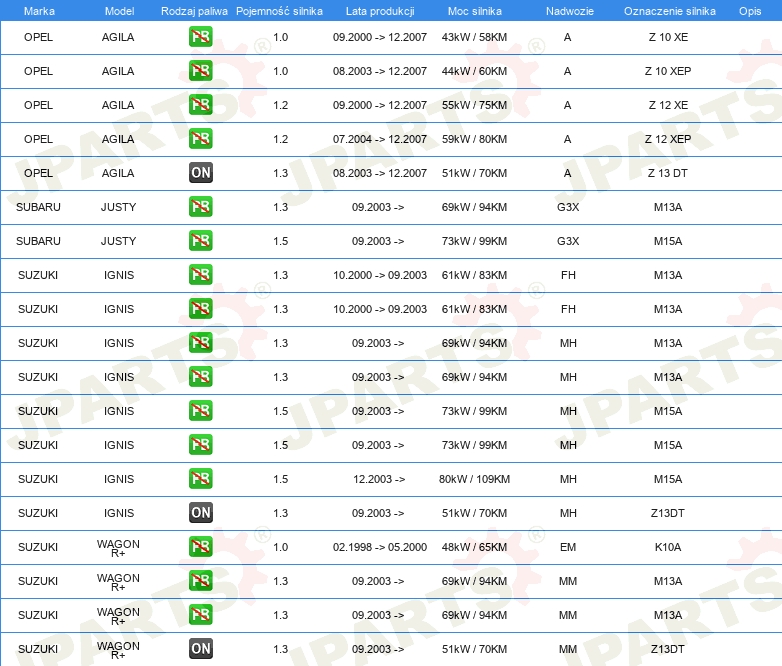Click ON diesel icon in Wagon R+ Z13DT row
Image resolution: width=782 pixels, height=666 pixels.
tap(200, 649)
